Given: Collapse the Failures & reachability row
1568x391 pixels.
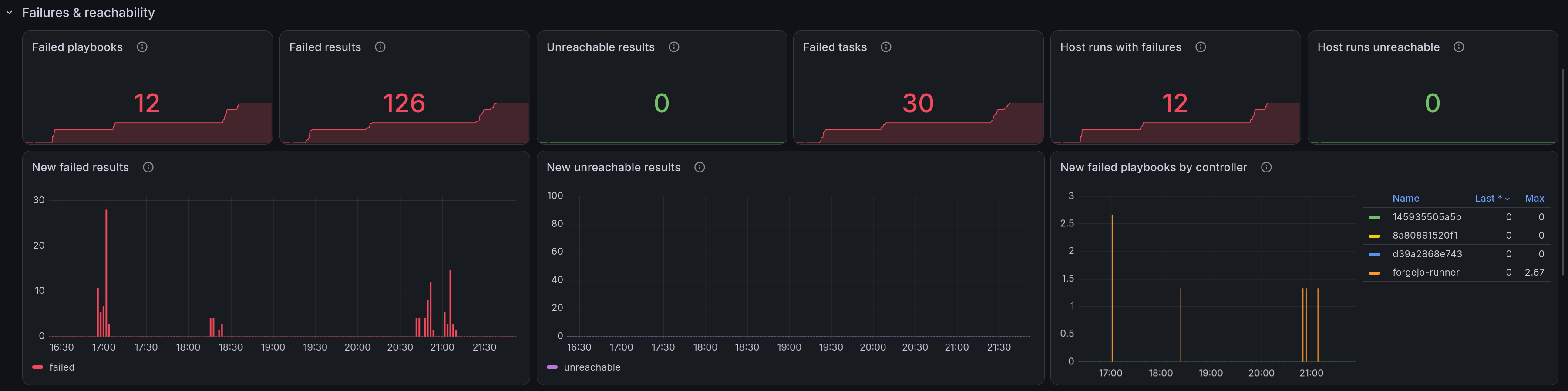Looking at the screenshot, I should pos(9,12).
